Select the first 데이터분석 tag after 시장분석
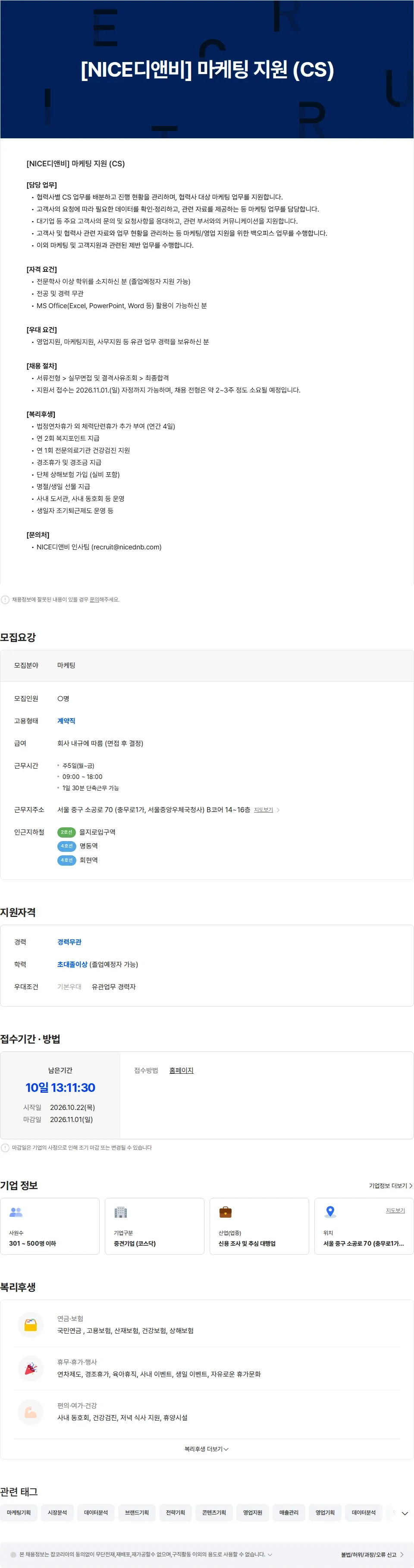This screenshot has width=414, height=1568. click(x=96, y=1512)
